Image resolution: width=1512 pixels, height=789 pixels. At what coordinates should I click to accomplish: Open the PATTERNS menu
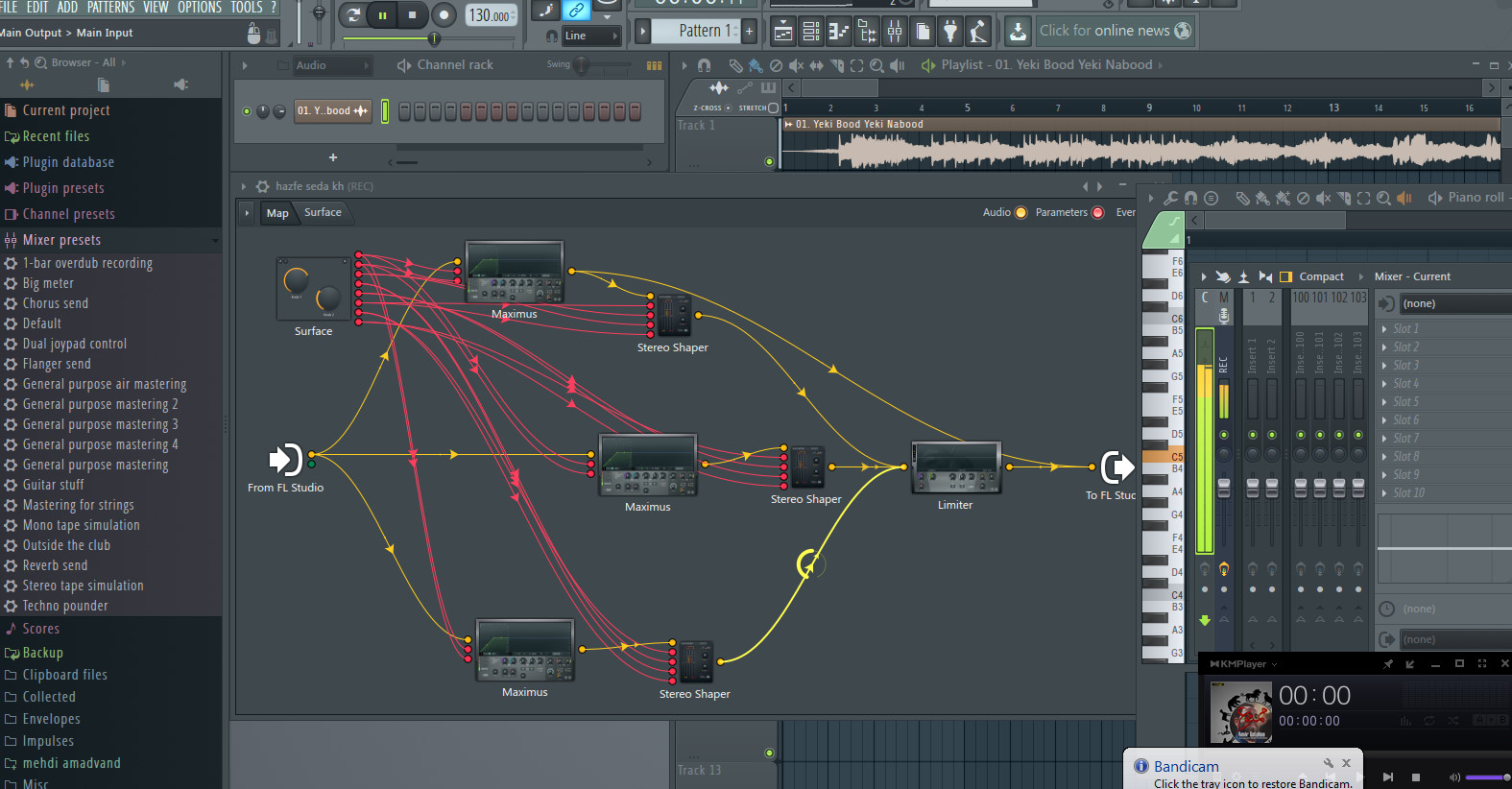110,8
